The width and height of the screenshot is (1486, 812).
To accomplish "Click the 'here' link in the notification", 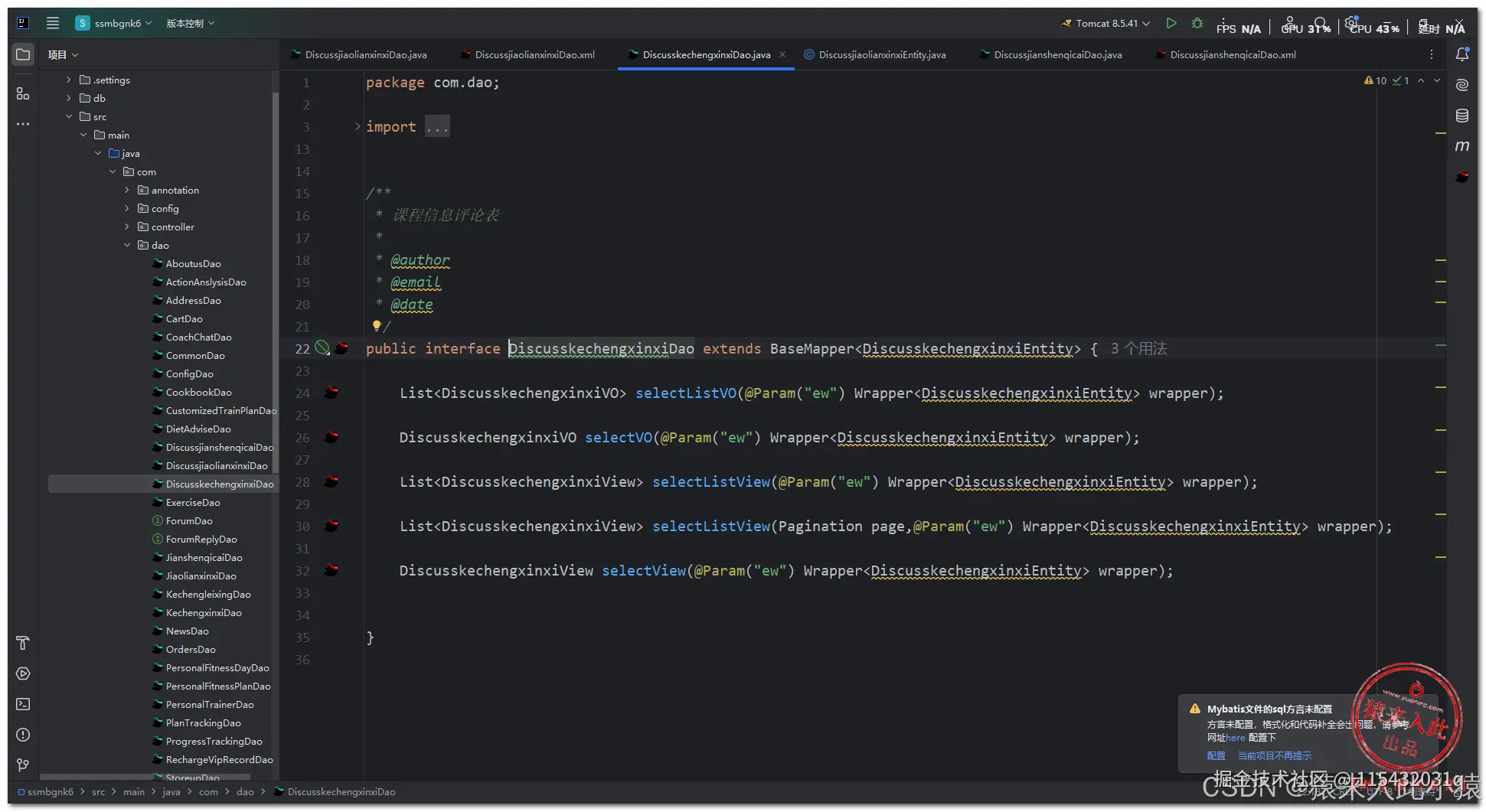I will click(x=1236, y=738).
